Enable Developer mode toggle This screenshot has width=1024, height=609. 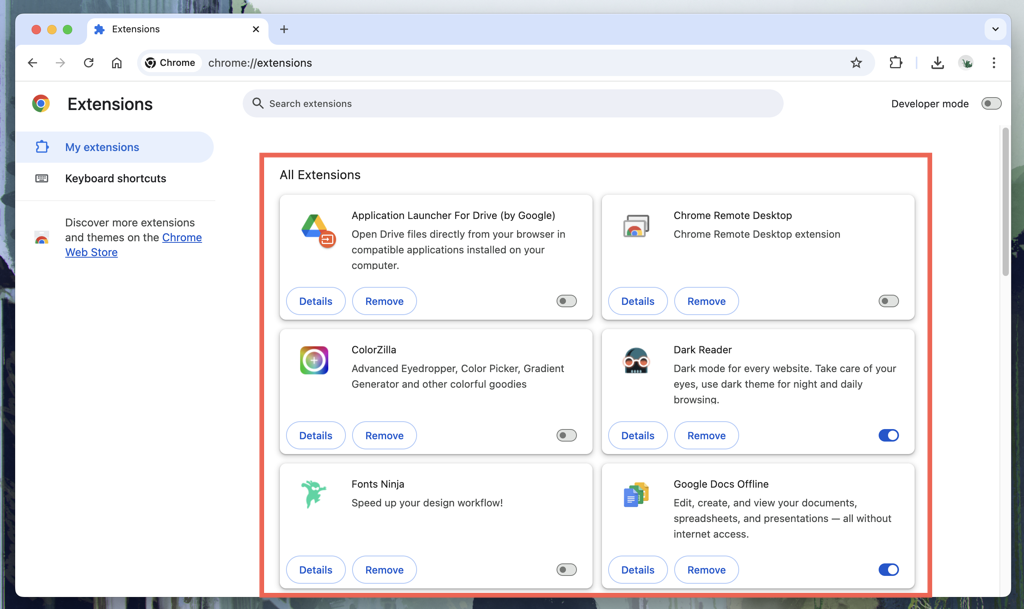point(990,104)
